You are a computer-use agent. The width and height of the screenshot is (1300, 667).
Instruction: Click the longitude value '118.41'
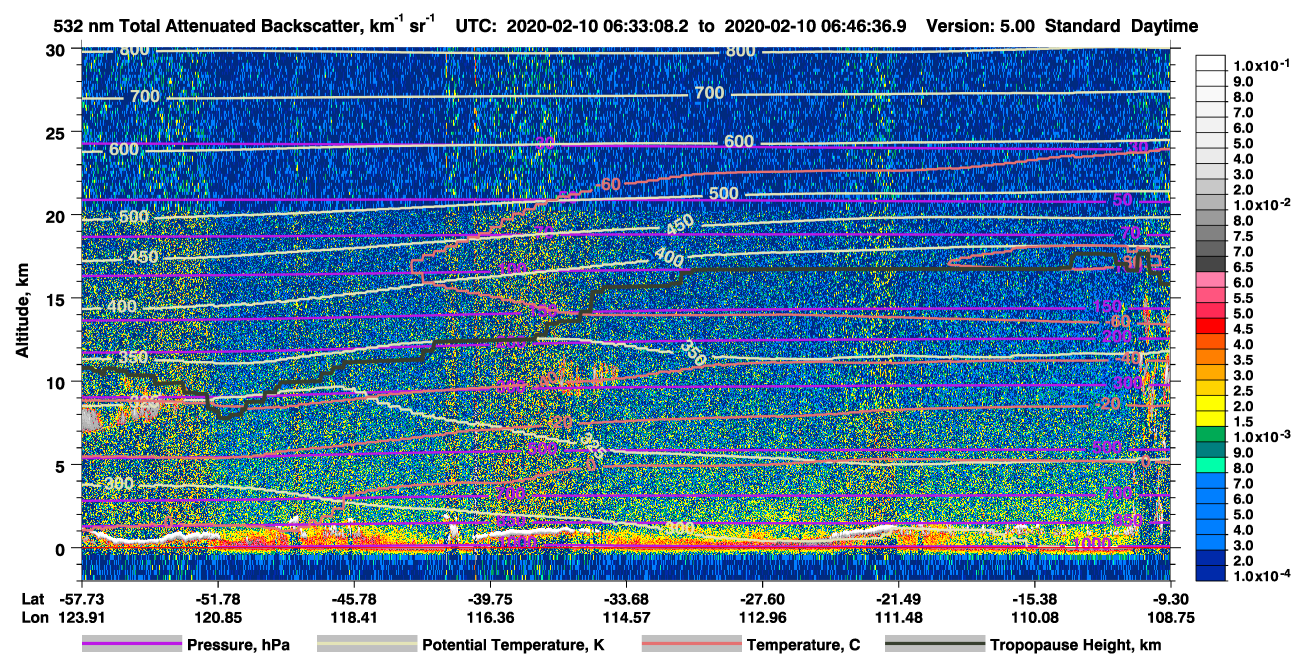point(354,617)
